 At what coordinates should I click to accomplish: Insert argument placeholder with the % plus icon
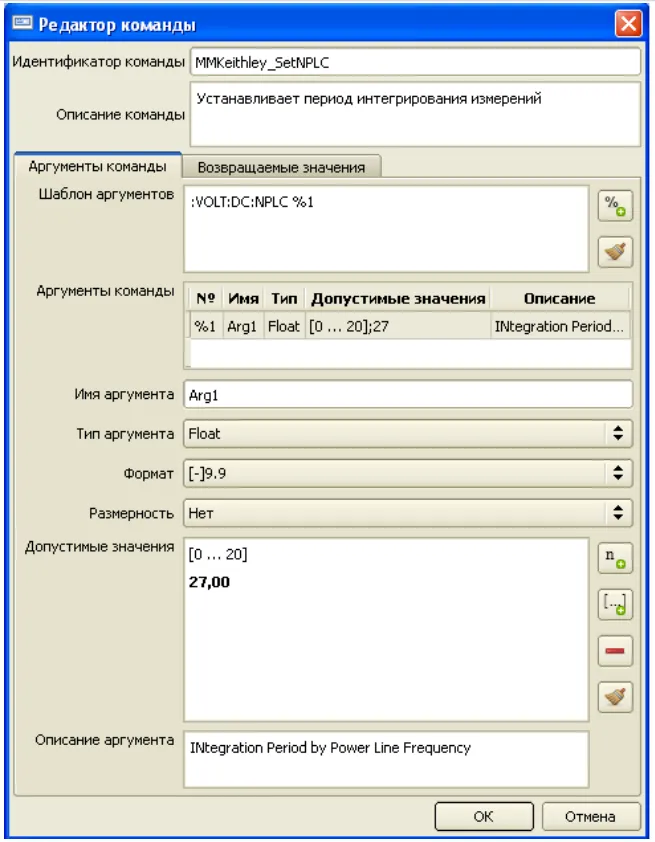click(615, 206)
